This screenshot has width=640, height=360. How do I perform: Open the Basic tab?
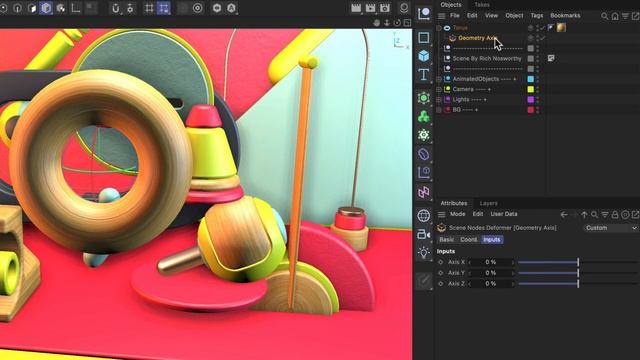pyautogui.click(x=447, y=240)
